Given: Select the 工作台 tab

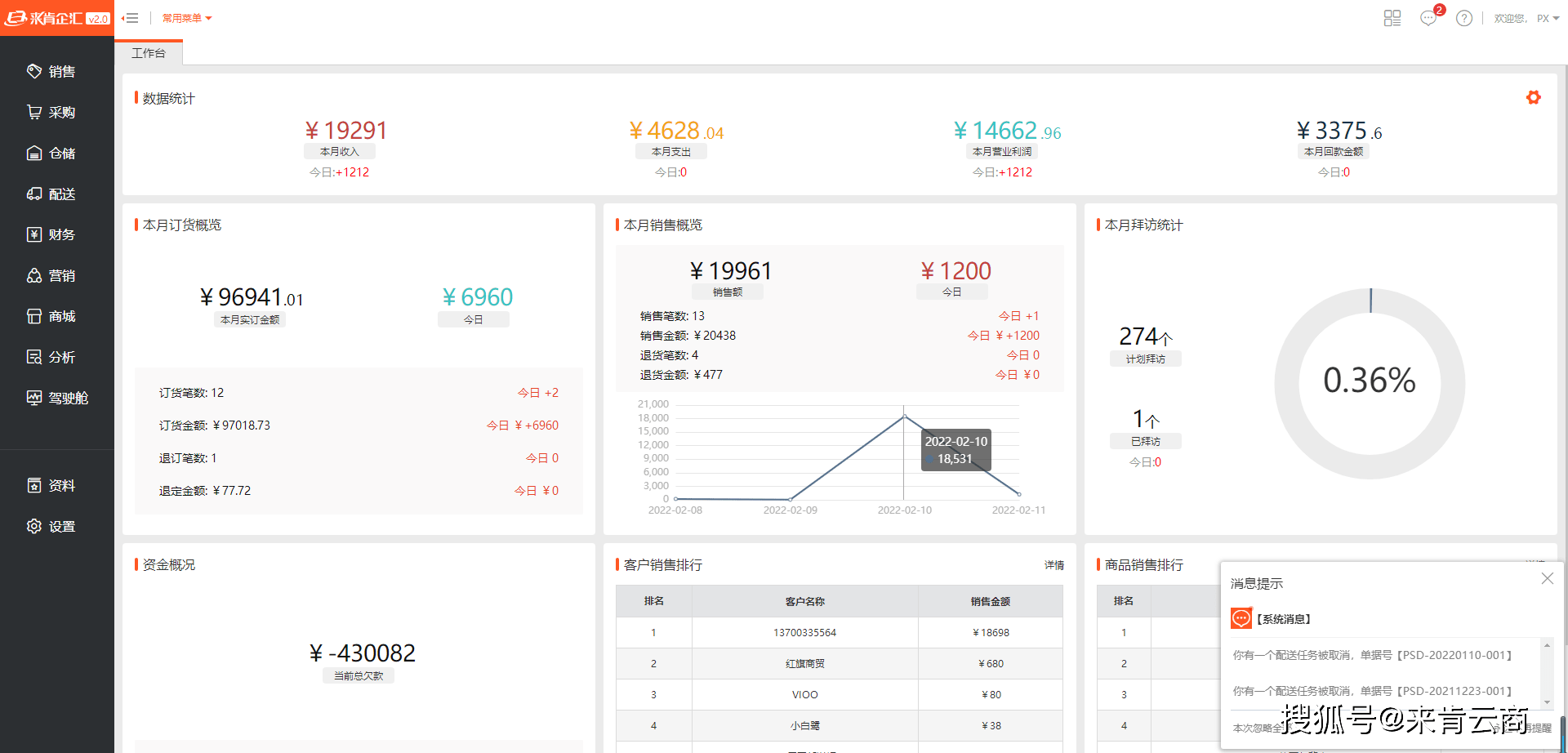Looking at the screenshot, I should (x=149, y=53).
